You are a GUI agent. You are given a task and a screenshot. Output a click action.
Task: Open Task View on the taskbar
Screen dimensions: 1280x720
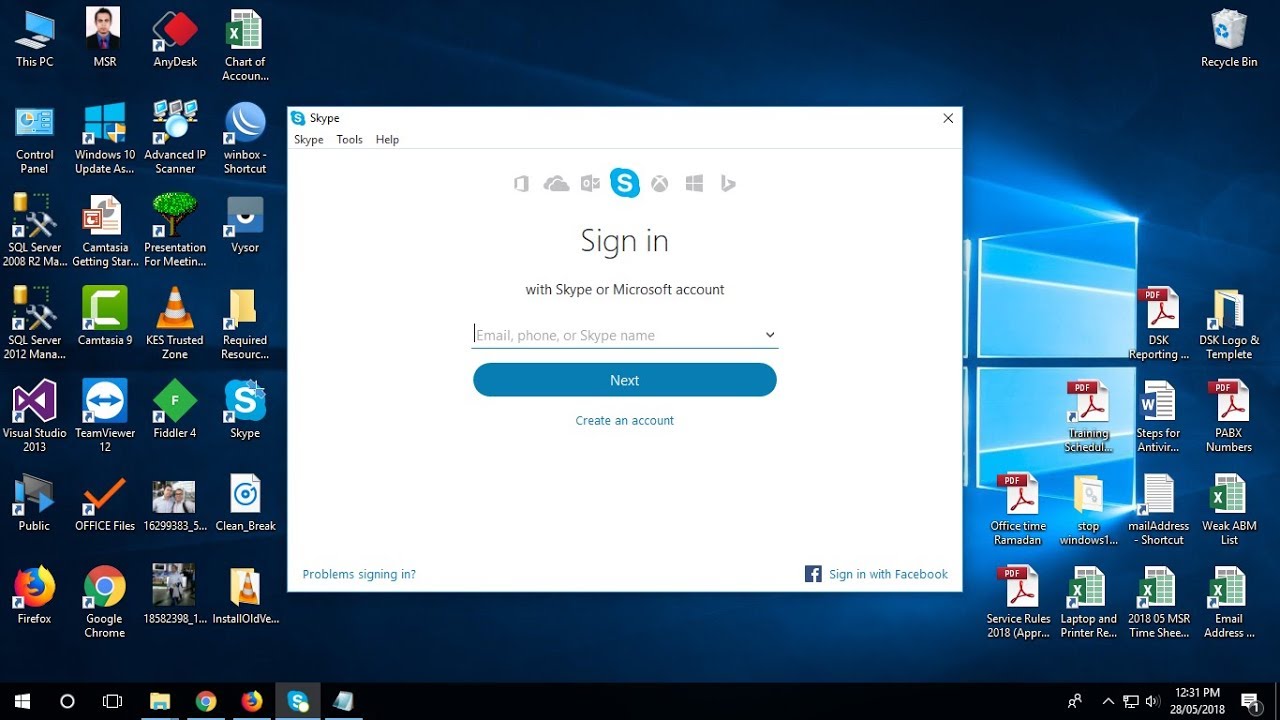point(113,701)
